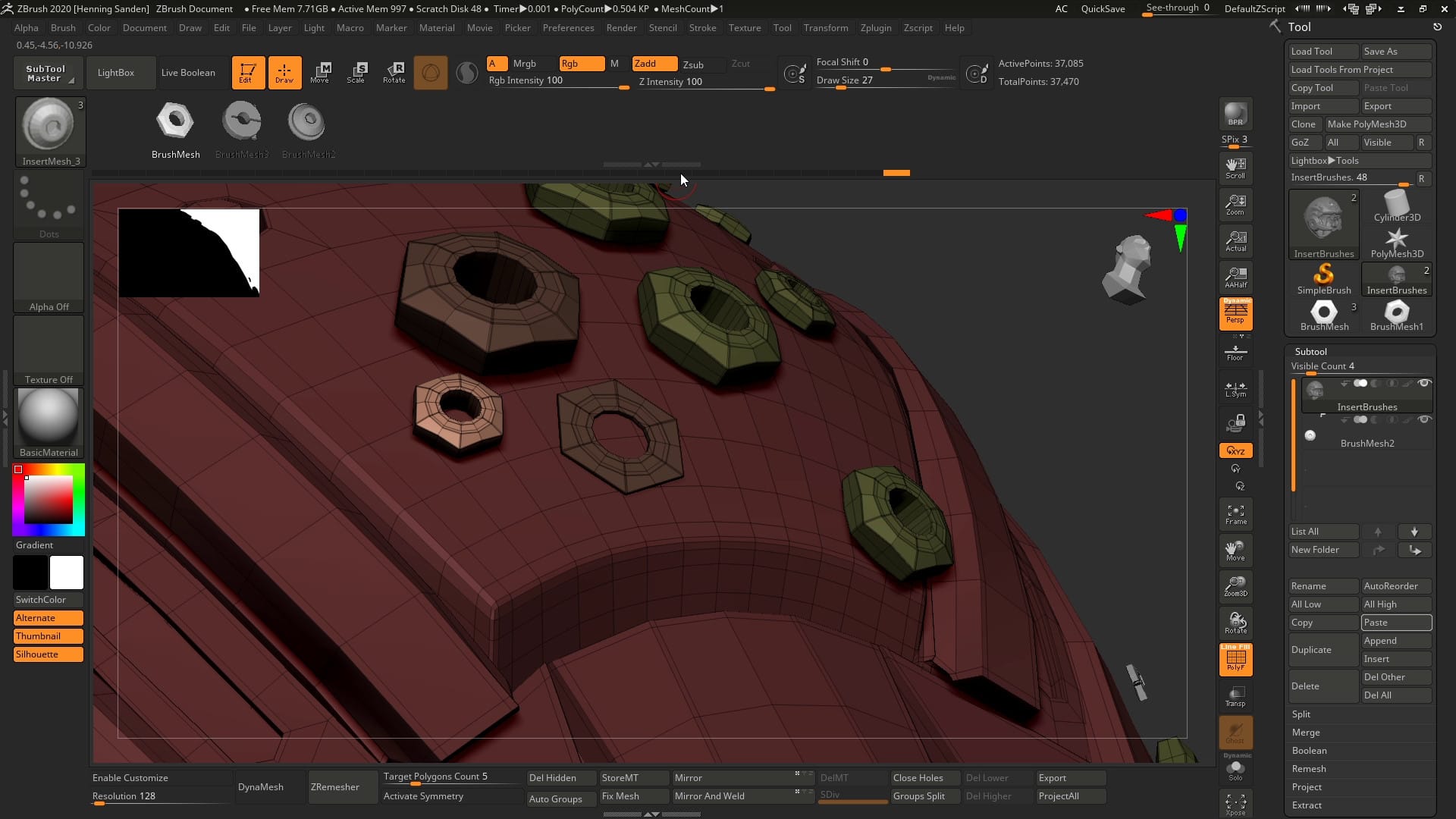Open the Texture Off selector
This screenshot has width=1456, height=819.
coord(49,350)
